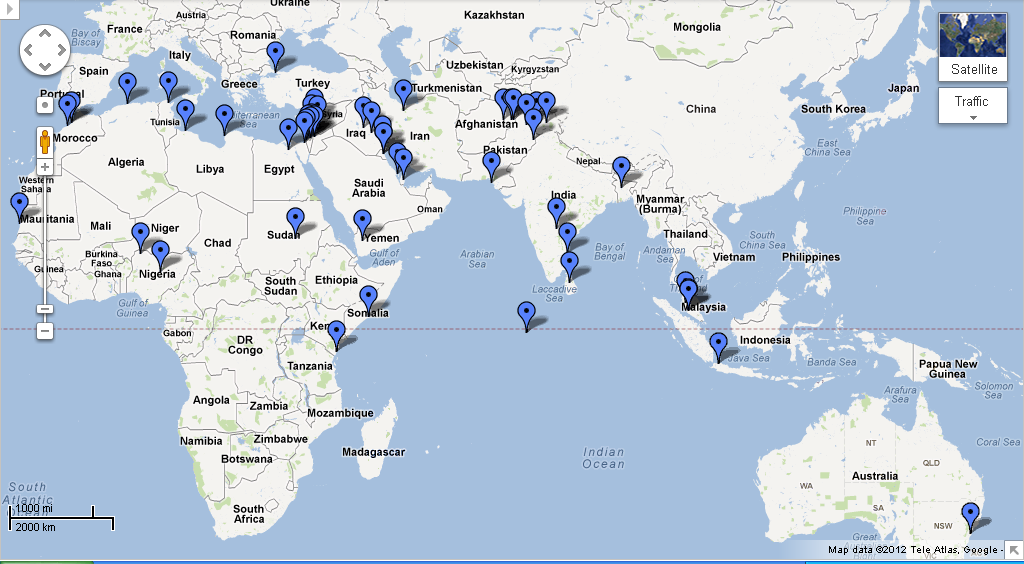This screenshot has height=564, width=1024.
Task: Select the marker near Romania by the Black Sea
Action: pos(275,55)
